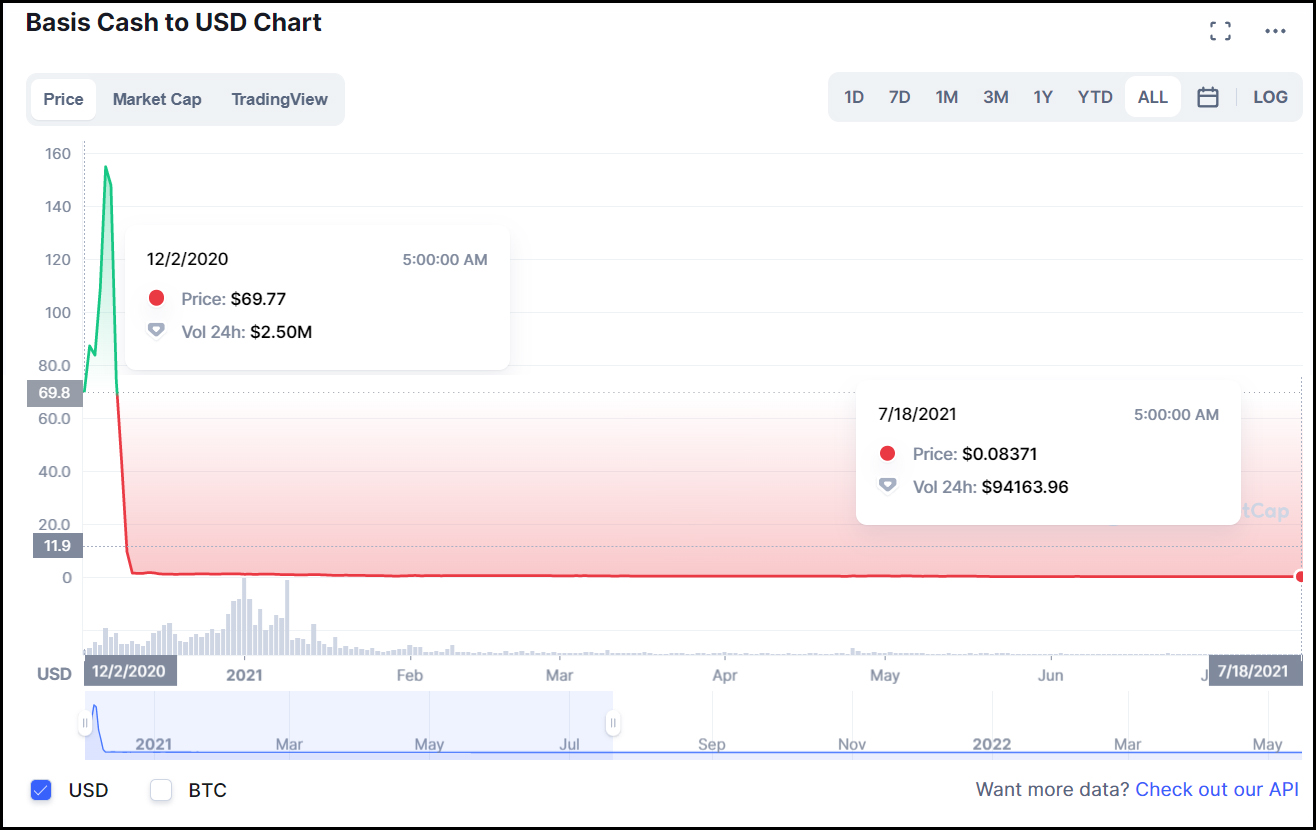1316x830 pixels.
Task: Uncheck the USD checkbox
Action: (x=41, y=790)
